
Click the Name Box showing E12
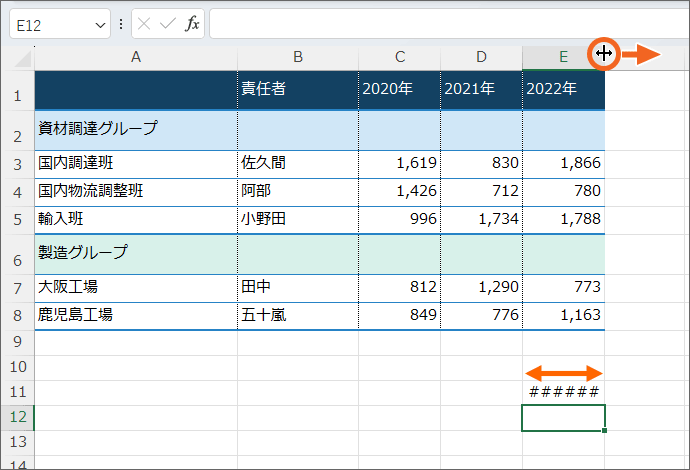click(x=60, y=24)
